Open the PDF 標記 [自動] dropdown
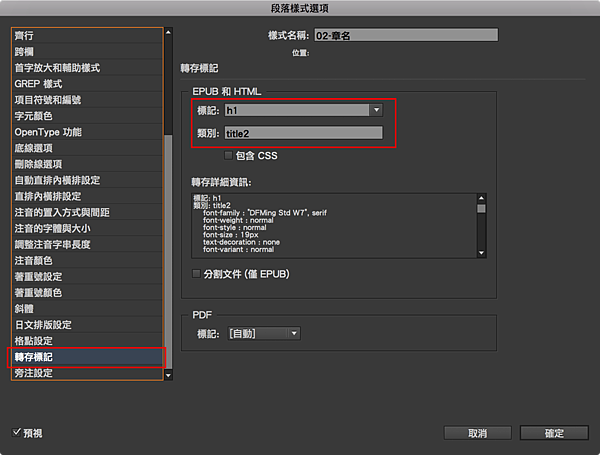This screenshot has height=455, width=600. (x=264, y=333)
